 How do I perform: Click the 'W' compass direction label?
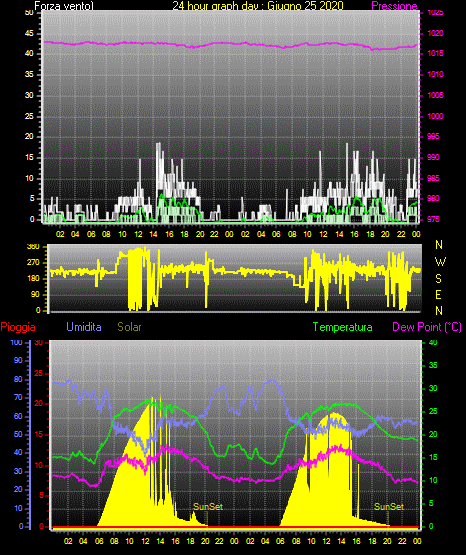point(440,262)
